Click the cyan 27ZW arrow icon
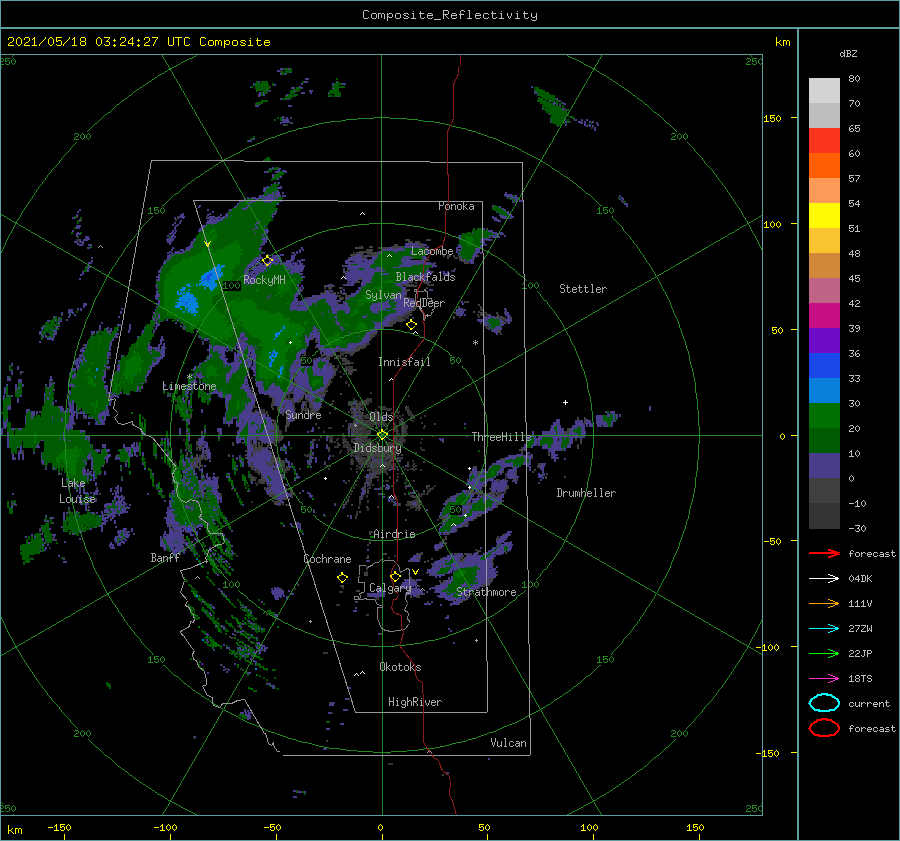The height and width of the screenshot is (841, 900). point(824,629)
